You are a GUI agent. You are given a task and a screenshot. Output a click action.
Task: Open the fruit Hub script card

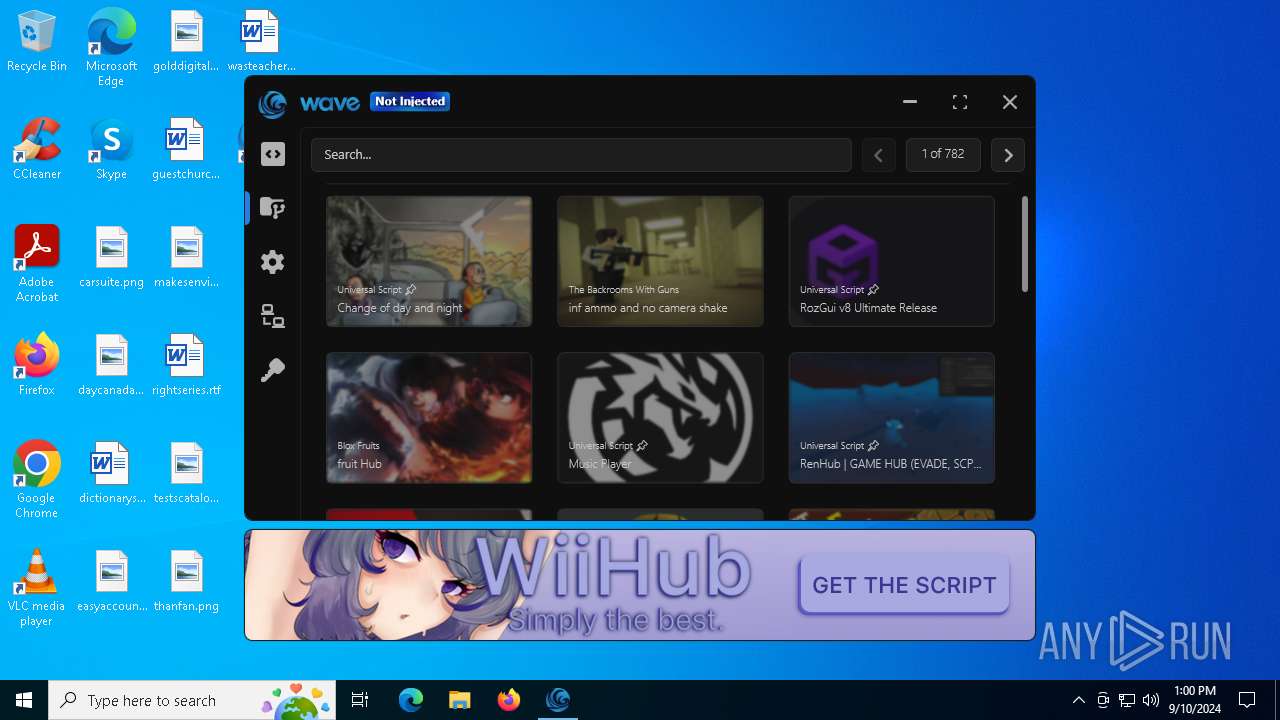click(x=429, y=417)
